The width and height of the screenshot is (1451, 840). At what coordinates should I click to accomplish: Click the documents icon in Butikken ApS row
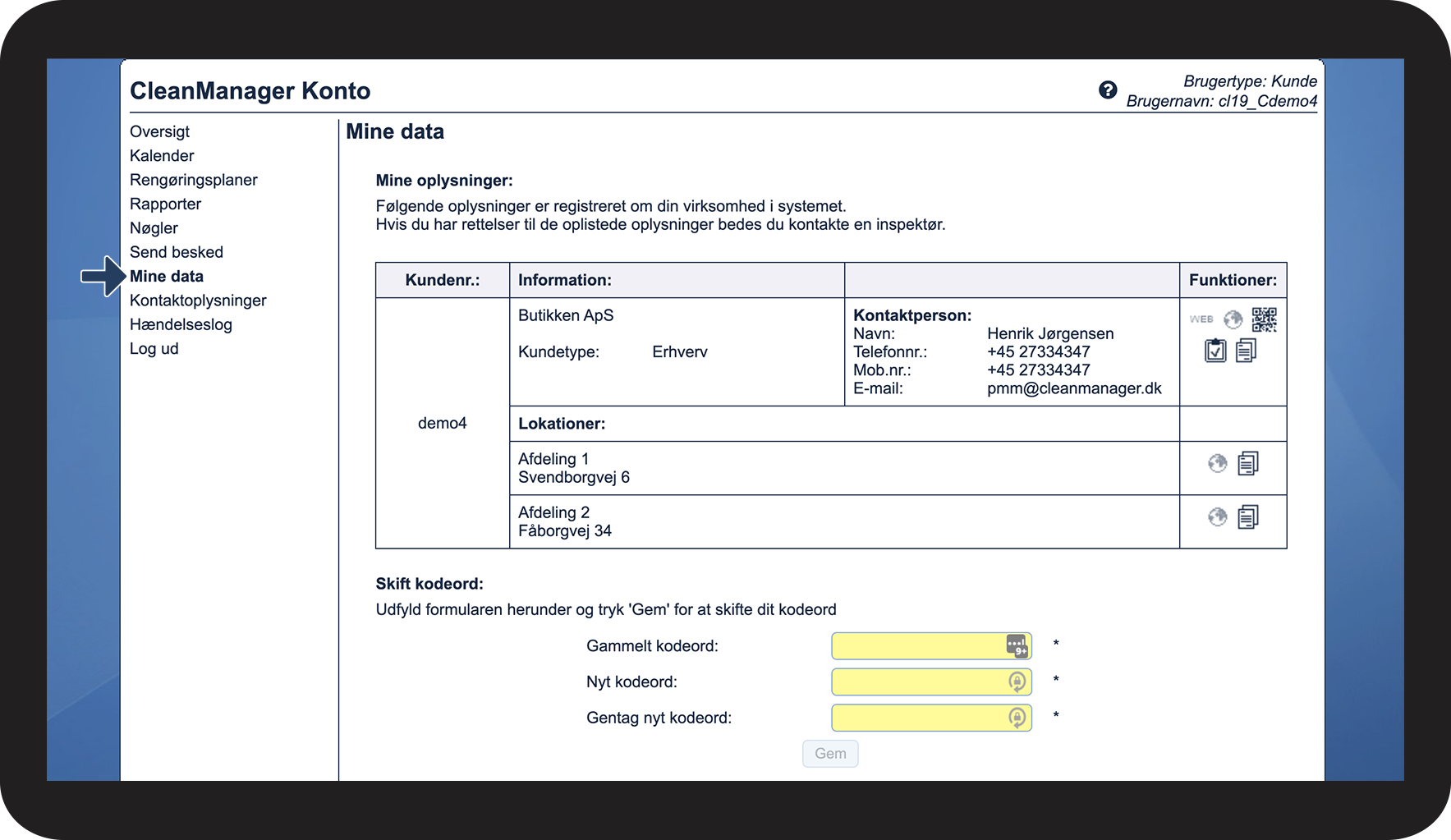pos(1246,351)
